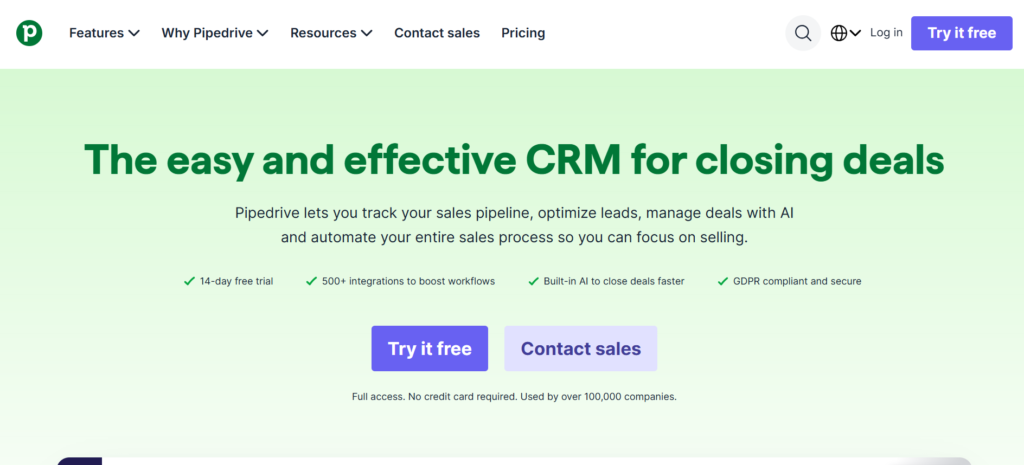The image size is (1024, 465).
Task: Click 'Built-in AI to close deals faster'
Action: [614, 281]
